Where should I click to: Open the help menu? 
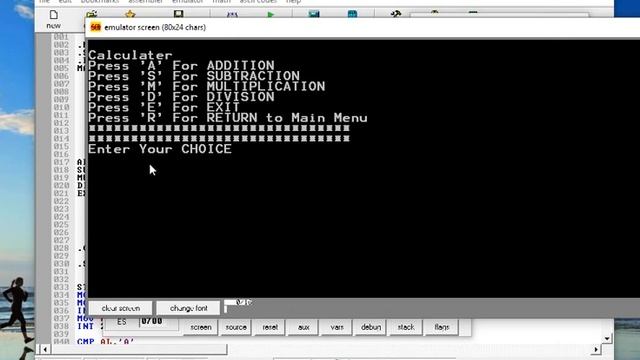click(x=293, y=2)
